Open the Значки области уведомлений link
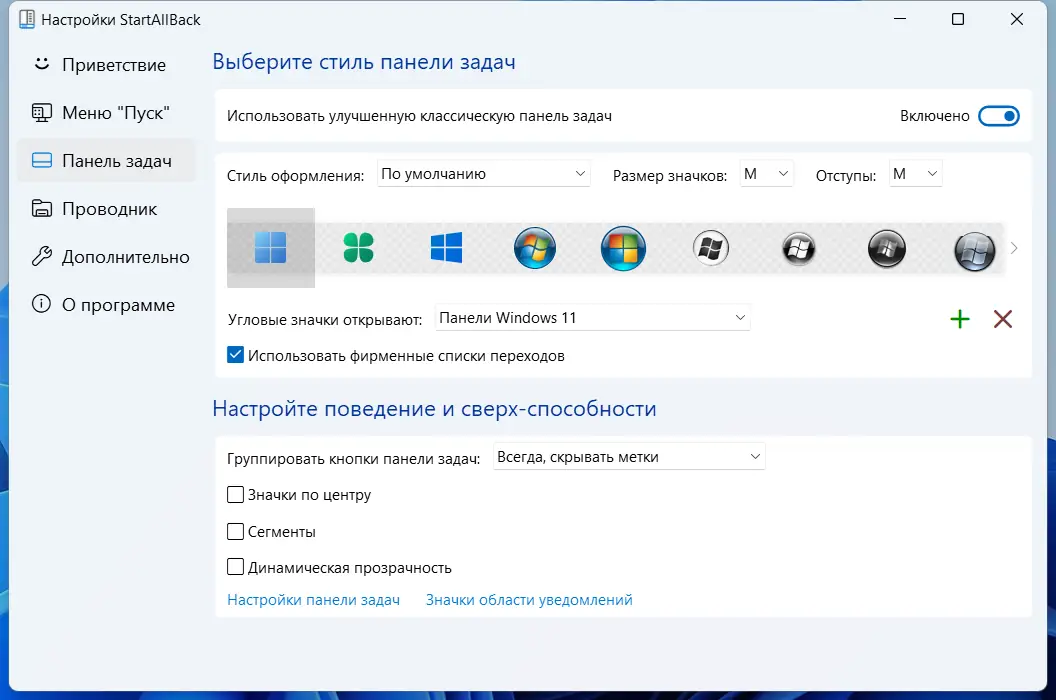This screenshot has height=700, width=1056. tap(528, 599)
